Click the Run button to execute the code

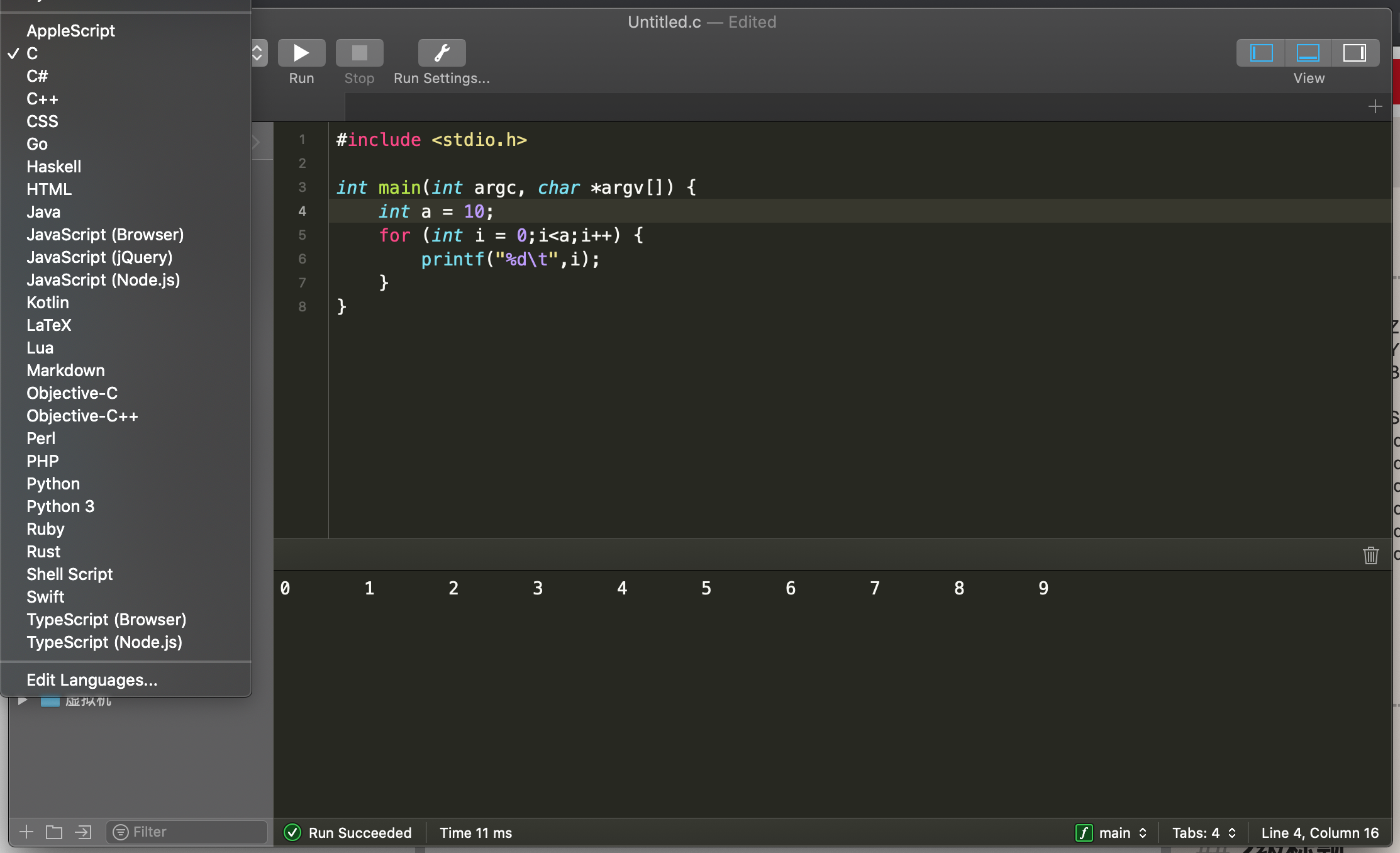tap(301, 52)
